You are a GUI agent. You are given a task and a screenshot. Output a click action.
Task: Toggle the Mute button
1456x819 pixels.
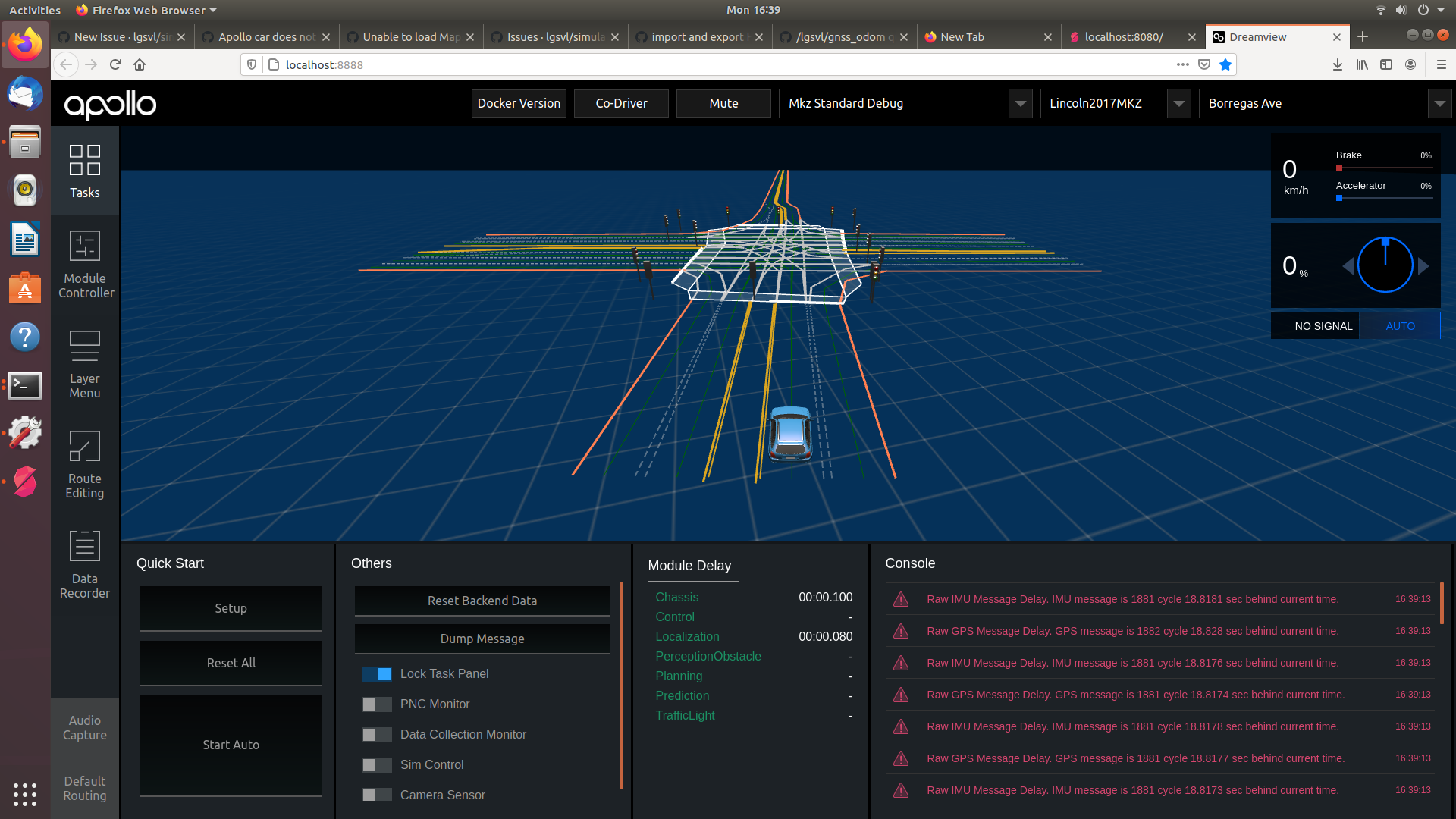tap(723, 103)
